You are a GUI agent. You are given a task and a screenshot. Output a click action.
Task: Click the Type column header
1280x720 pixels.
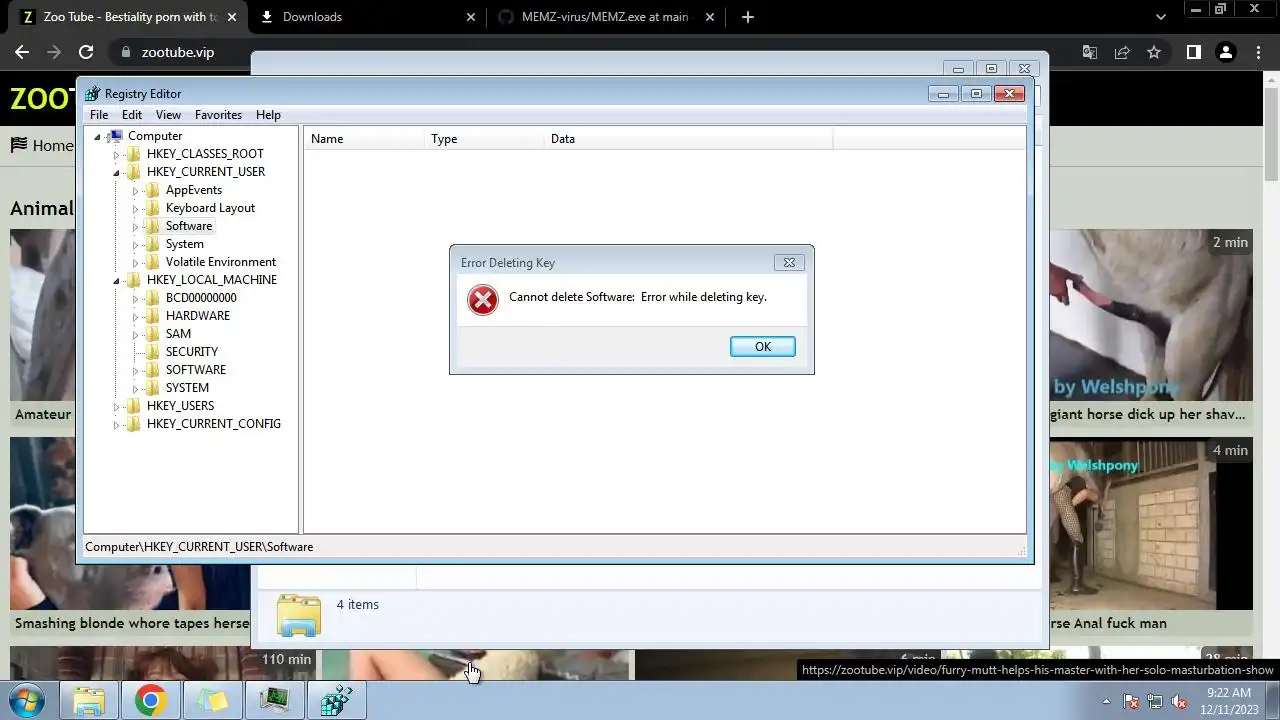[484, 139]
